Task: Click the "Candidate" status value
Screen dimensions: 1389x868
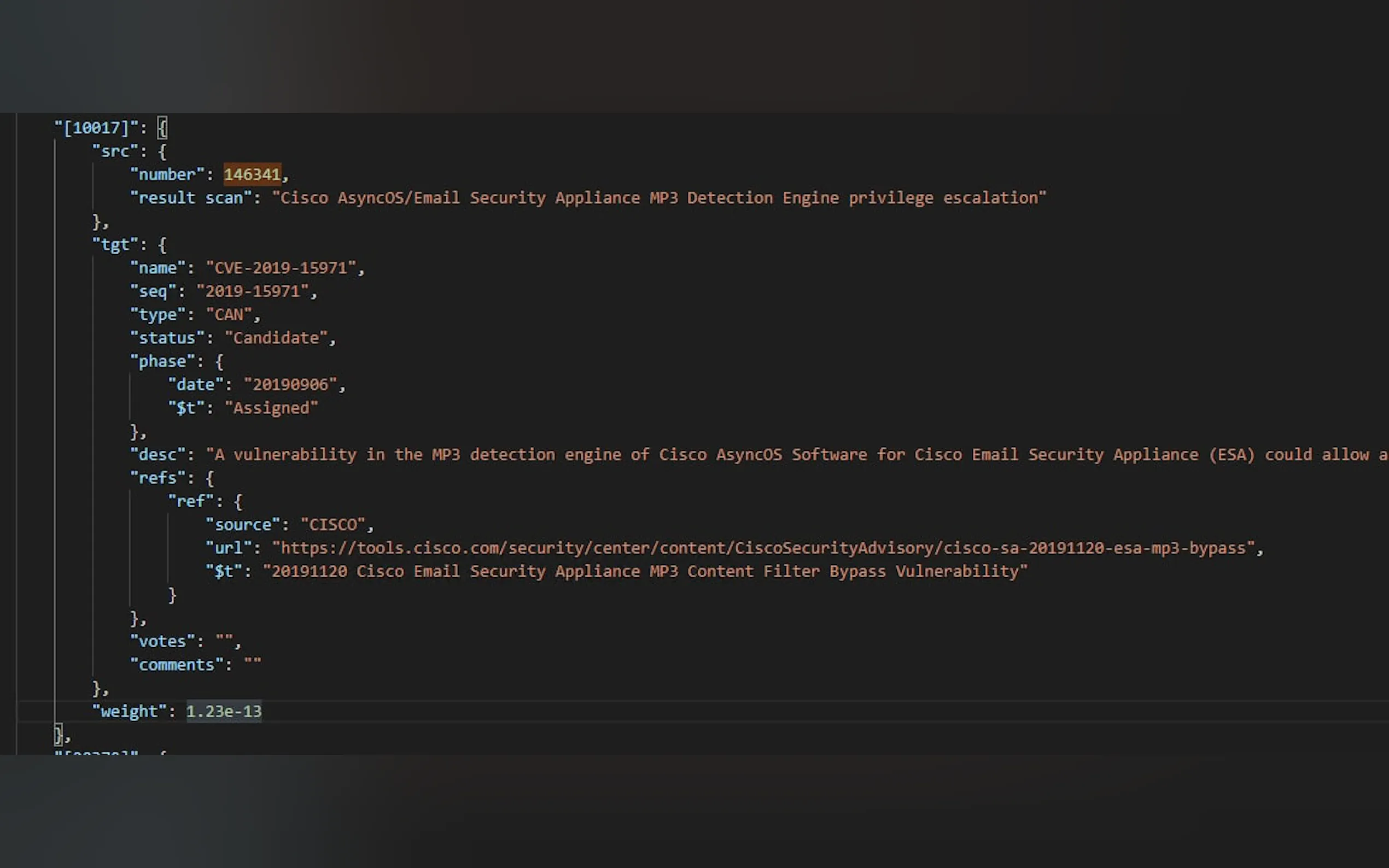Action: coord(276,338)
